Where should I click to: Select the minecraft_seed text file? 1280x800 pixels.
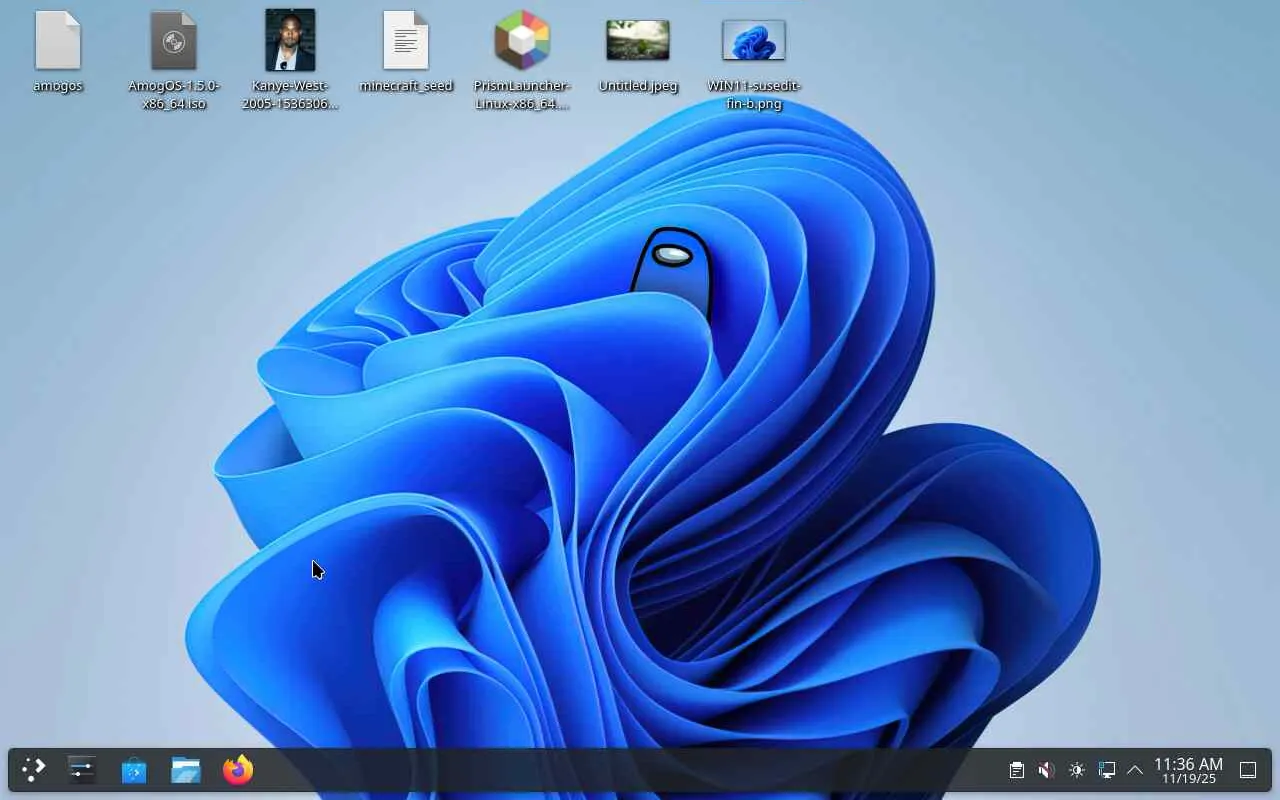click(x=406, y=41)
